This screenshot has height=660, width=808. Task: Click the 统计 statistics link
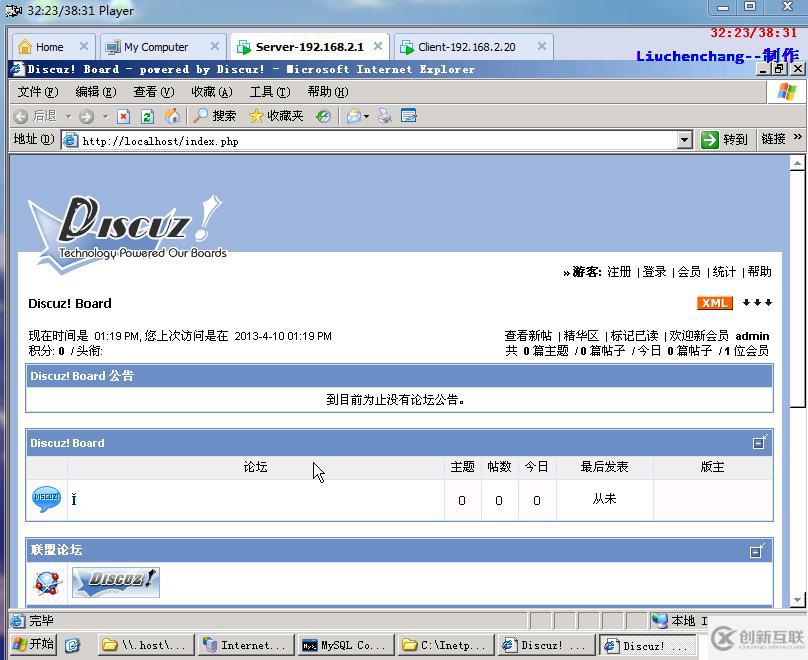point(724,272)
